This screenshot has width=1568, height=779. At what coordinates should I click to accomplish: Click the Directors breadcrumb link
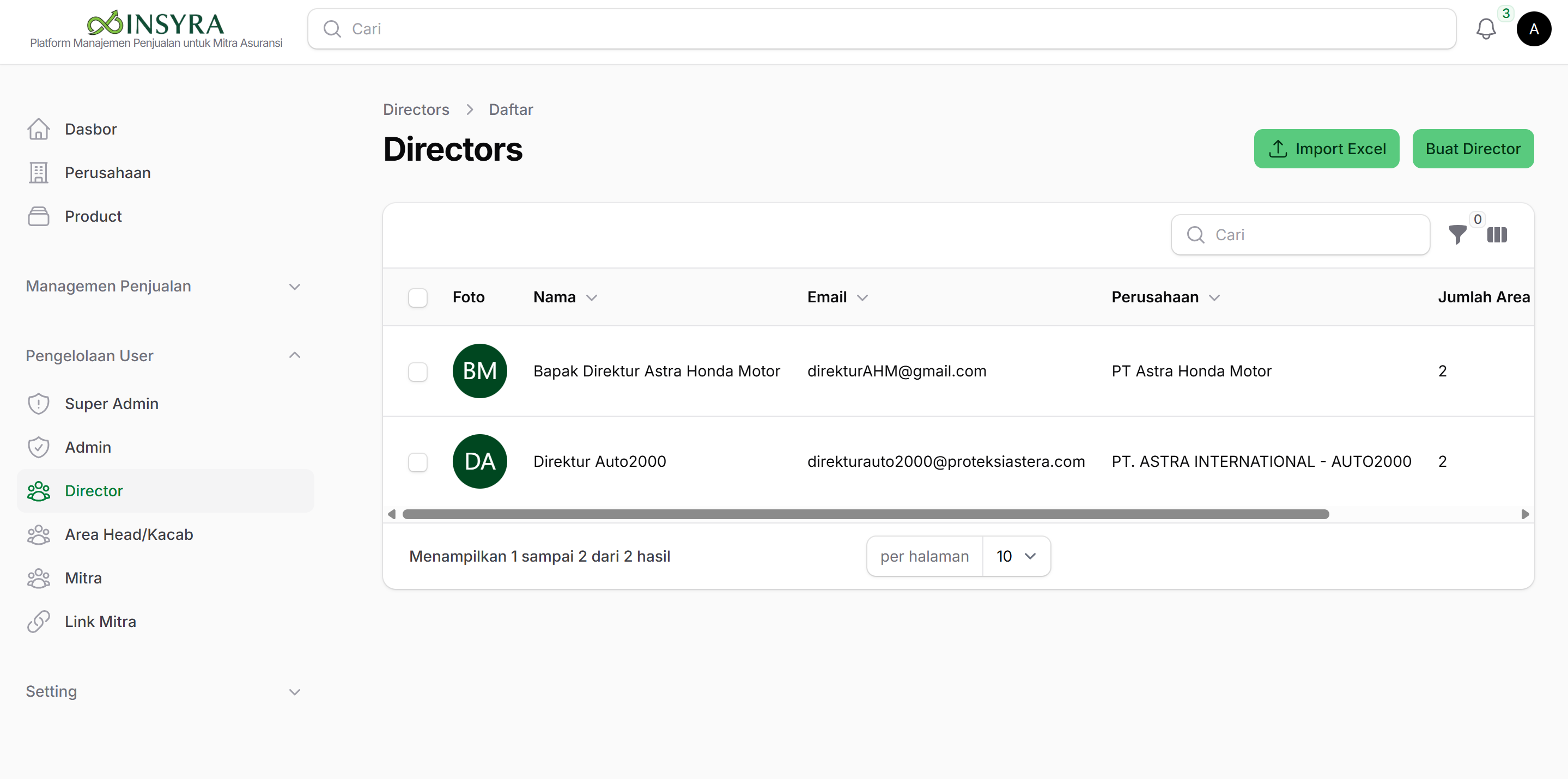click(x=416, y=109)
